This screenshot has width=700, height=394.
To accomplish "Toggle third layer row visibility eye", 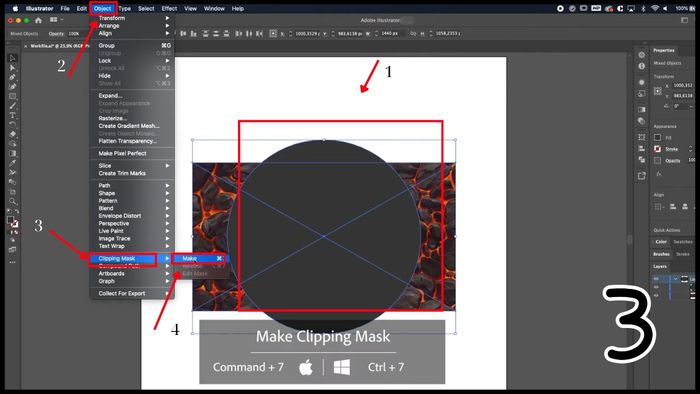I will click(656, 295).
